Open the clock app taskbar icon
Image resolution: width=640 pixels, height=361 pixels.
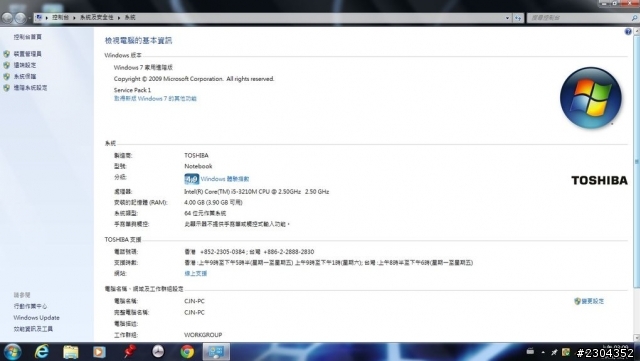coord(158,352)
